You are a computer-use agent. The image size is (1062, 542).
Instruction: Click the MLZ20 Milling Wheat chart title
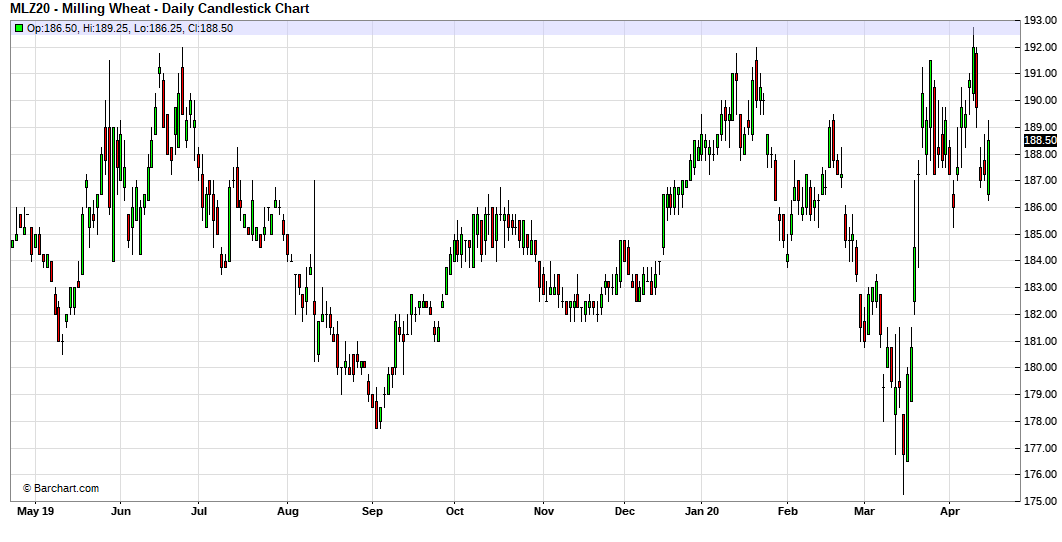pos(160,9)
